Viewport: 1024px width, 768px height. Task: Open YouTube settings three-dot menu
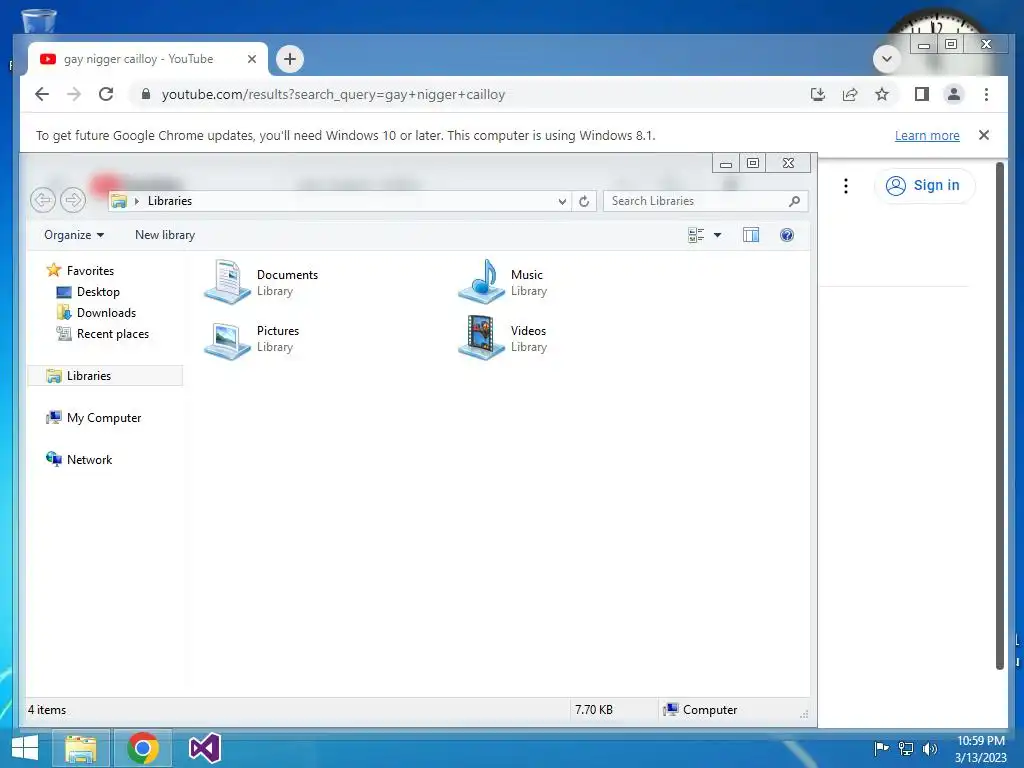click(846, 186)
